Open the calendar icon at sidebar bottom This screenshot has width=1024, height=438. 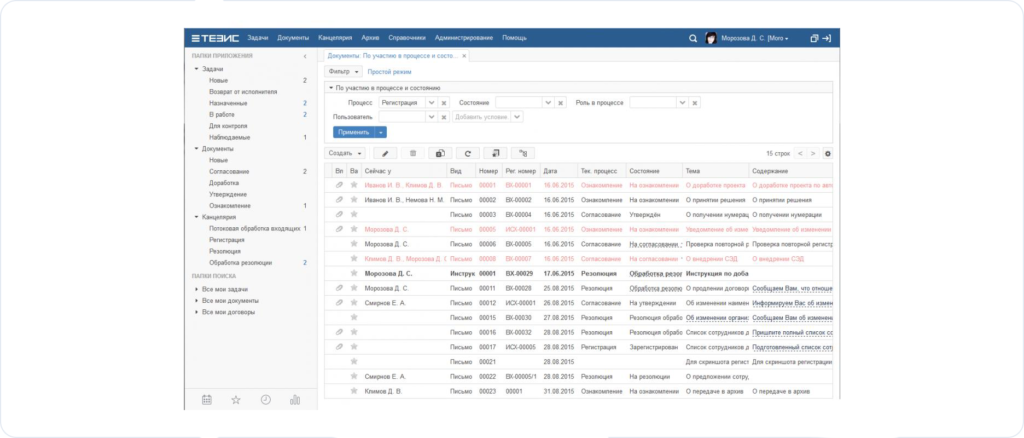tap(207, 399)
